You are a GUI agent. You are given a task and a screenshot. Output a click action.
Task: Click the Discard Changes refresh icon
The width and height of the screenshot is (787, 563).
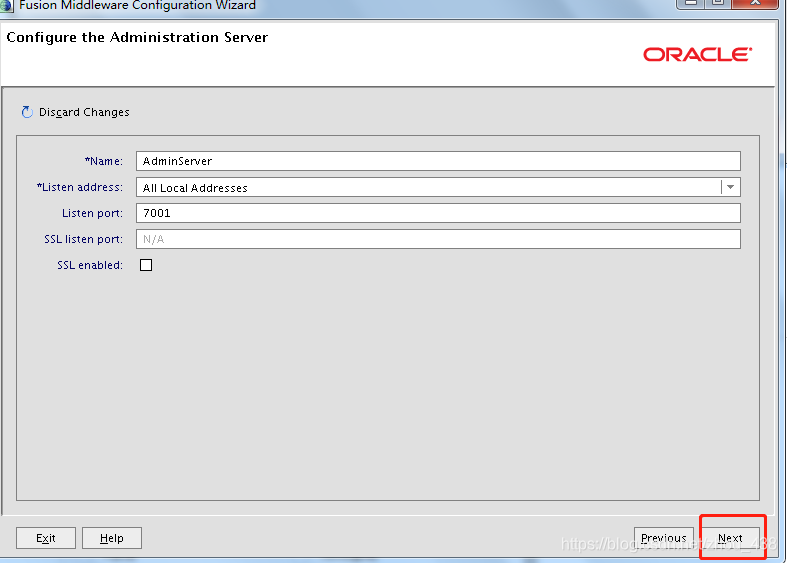click(x=27, y=112)
